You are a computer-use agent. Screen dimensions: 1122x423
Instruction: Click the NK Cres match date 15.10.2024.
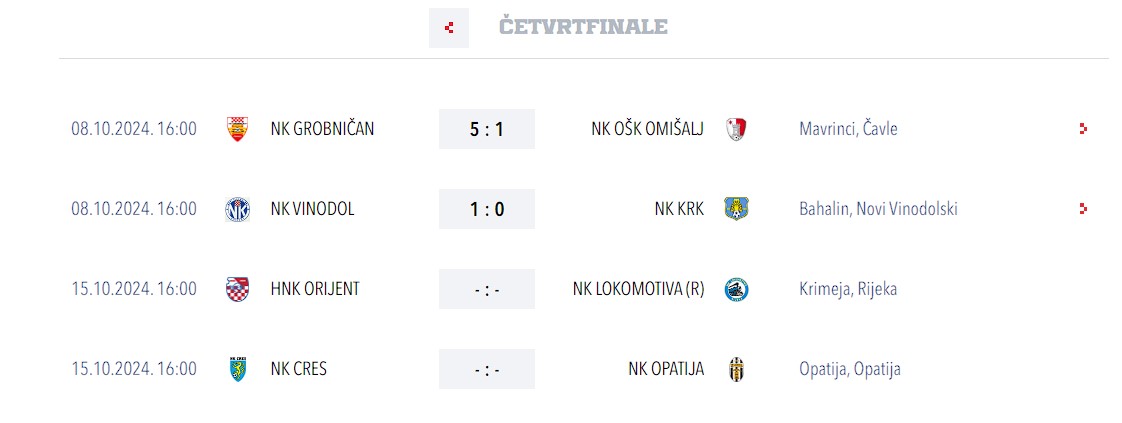pos(134,369)
